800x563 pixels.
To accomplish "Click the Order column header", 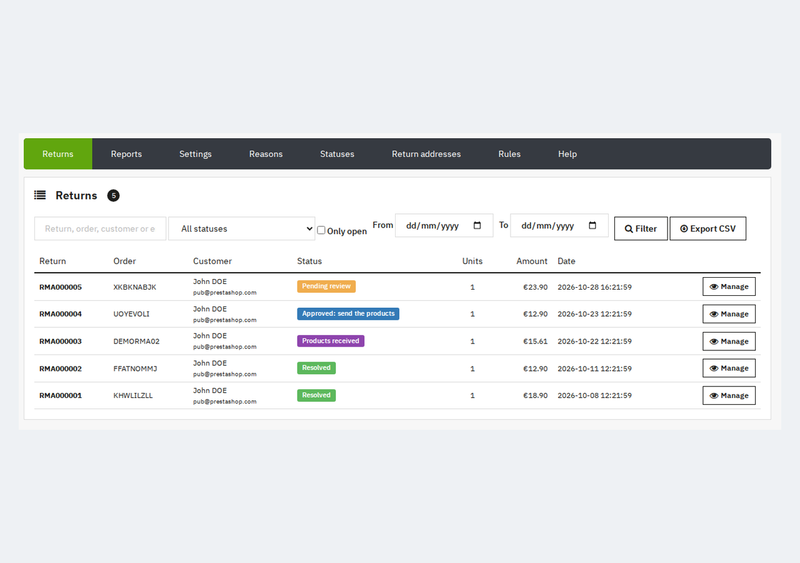I will coord(124,261).
